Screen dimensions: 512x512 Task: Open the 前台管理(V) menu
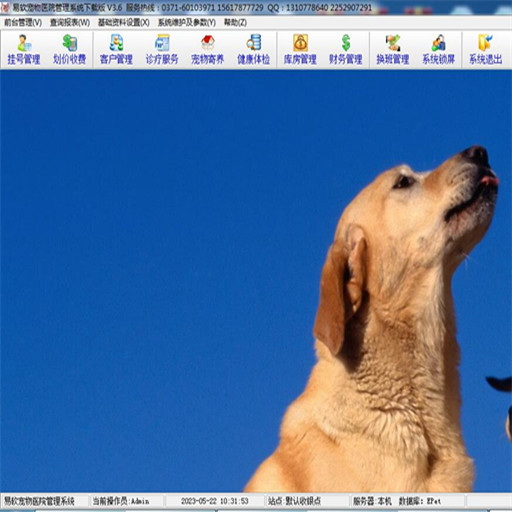[23, 23]
